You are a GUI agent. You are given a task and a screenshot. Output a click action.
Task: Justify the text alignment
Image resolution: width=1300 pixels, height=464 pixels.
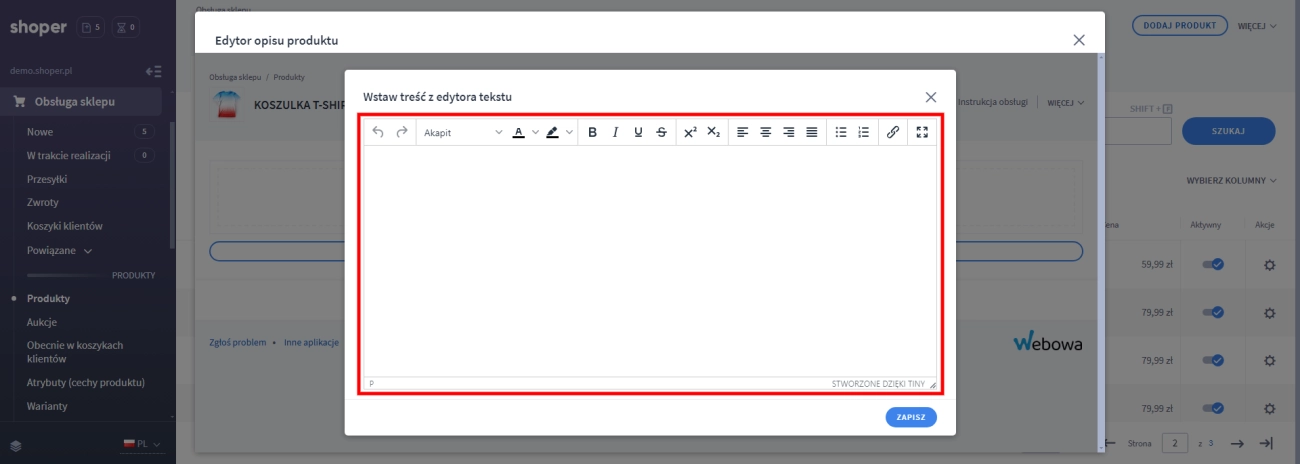pyautogui.click(x=811, y=132)
